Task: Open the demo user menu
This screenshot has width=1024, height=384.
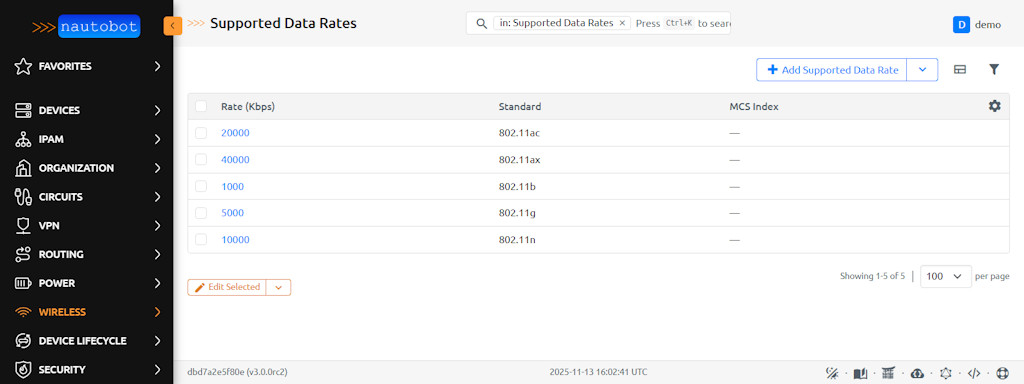Action: pyautogui.click(x=977, y=24)
